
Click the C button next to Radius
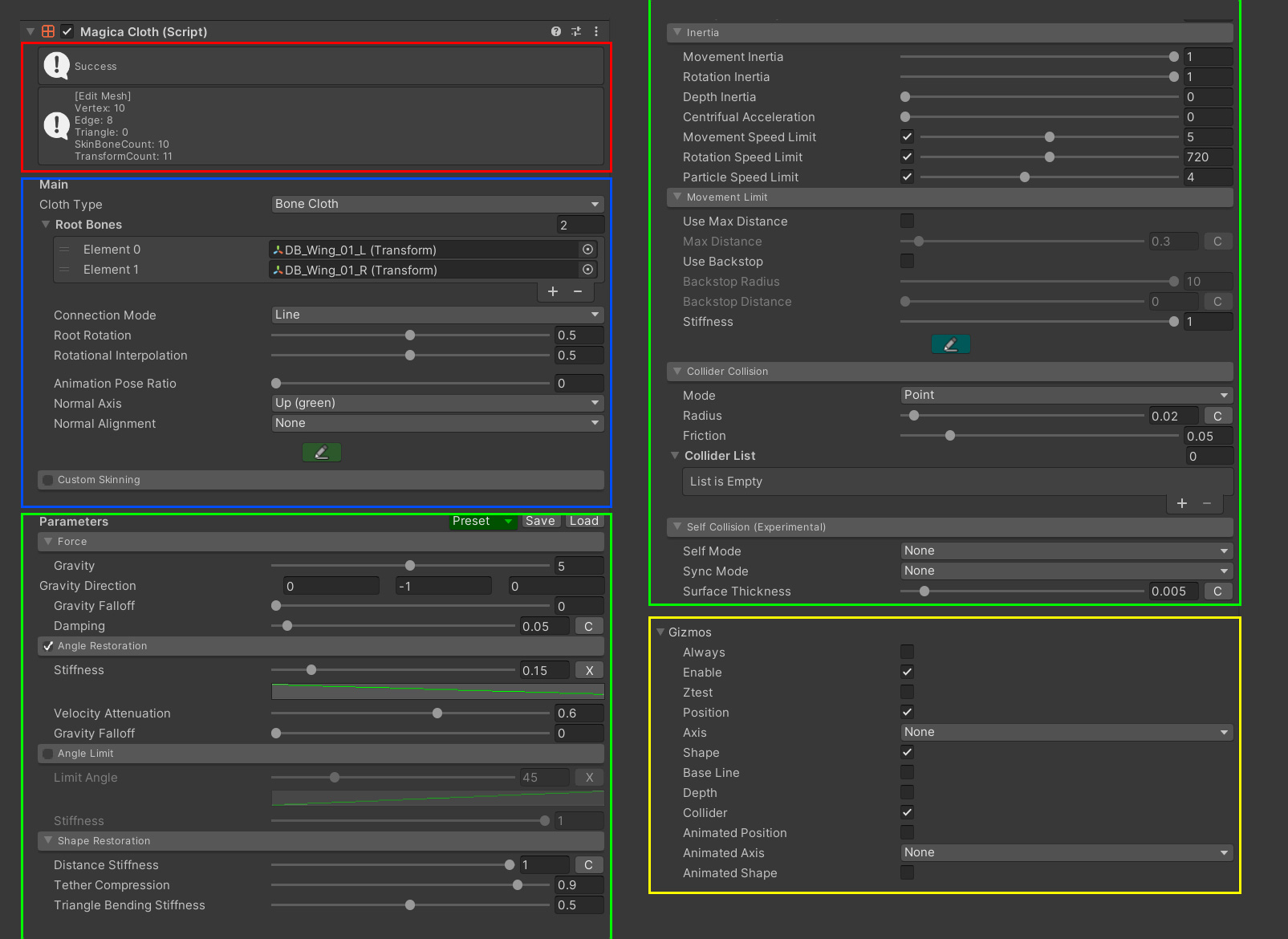(1218, 416)
